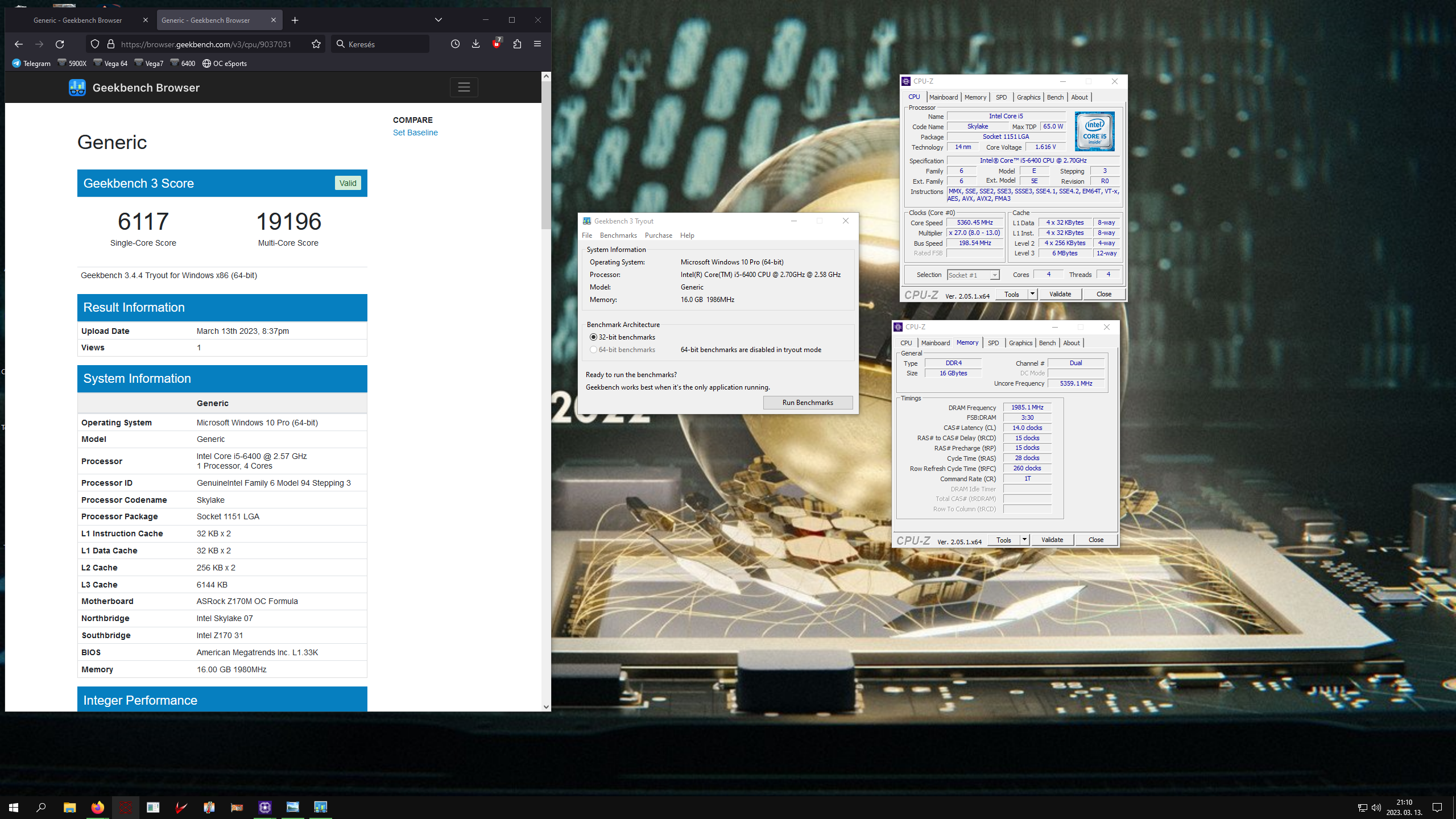
Task: Open the OC eSports bookmark
Action: (x=225, y=63)
